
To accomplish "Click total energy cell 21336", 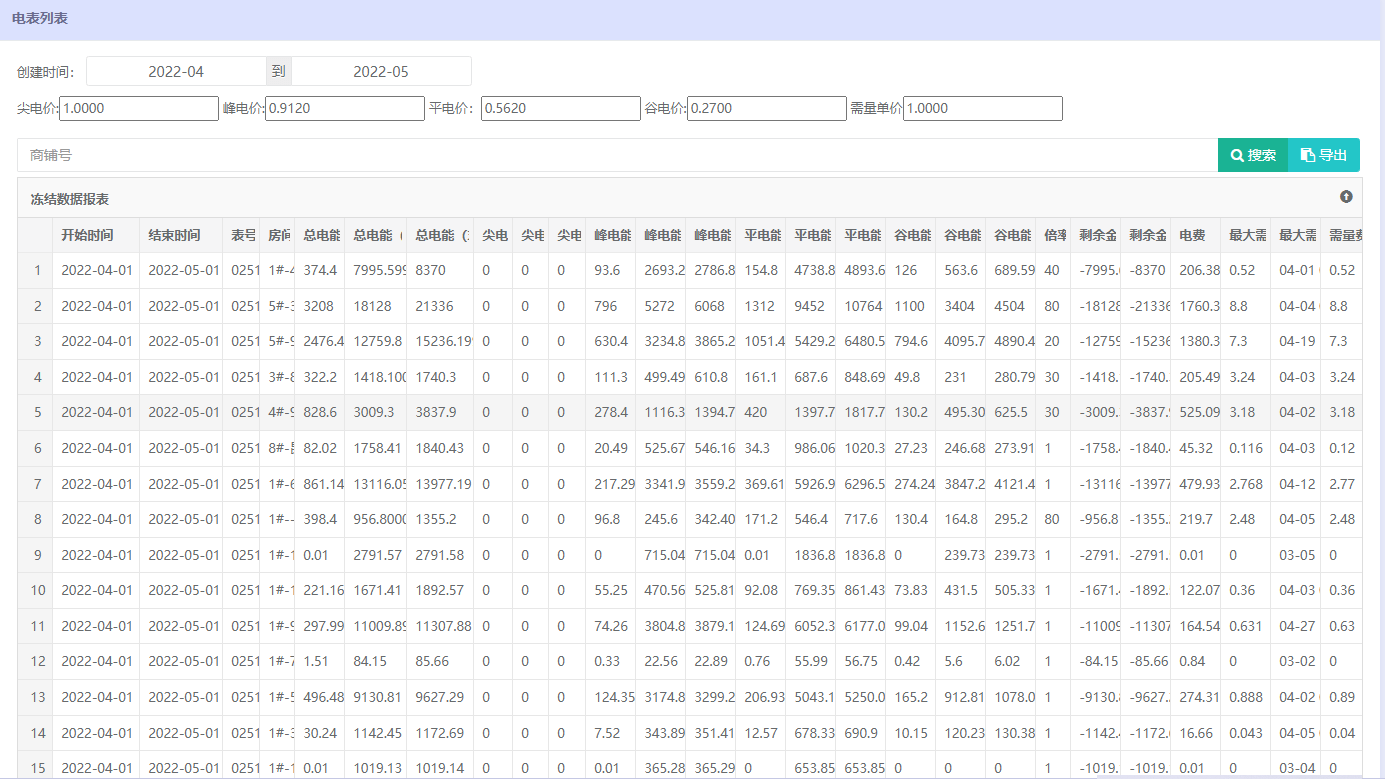I will pos(440,306).
